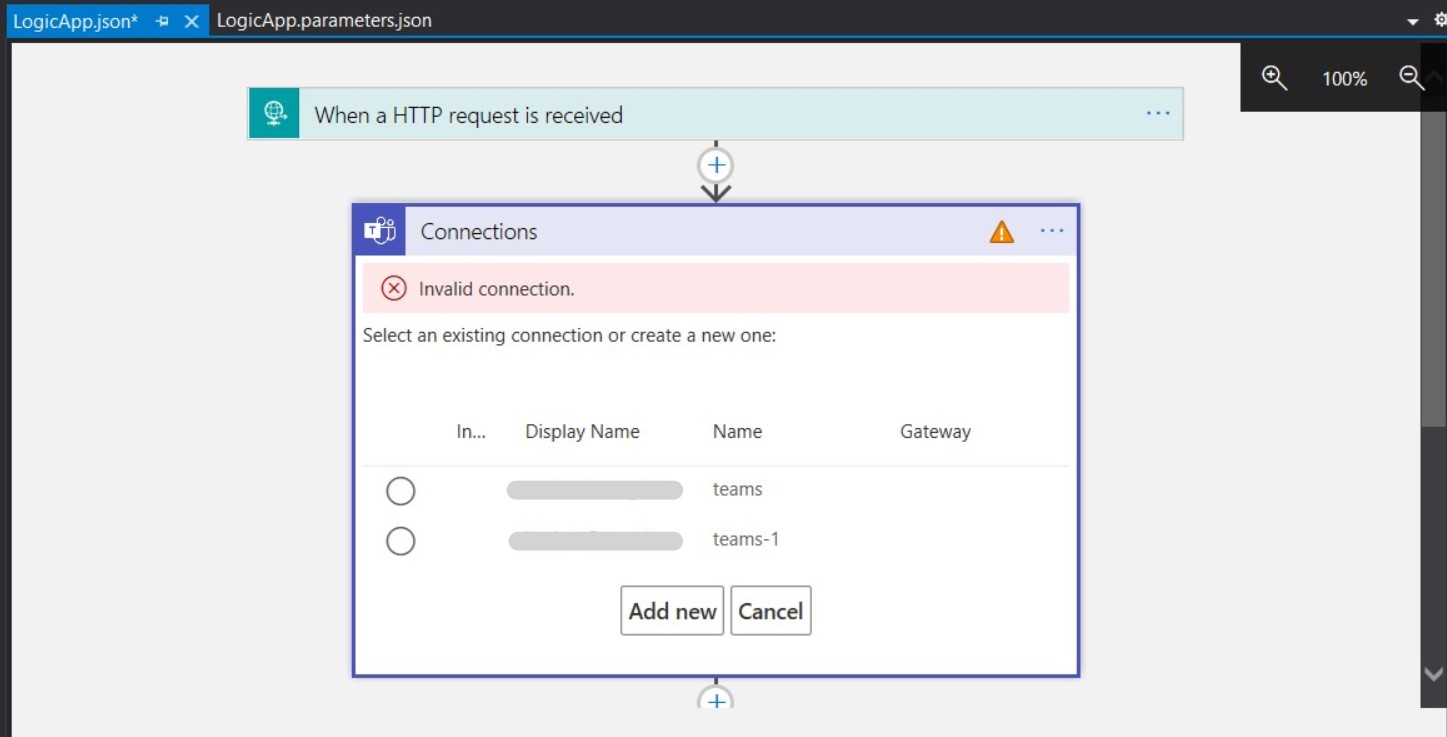Click the Gateway column header
This screenshot has height=737, width=1447.
935,432
